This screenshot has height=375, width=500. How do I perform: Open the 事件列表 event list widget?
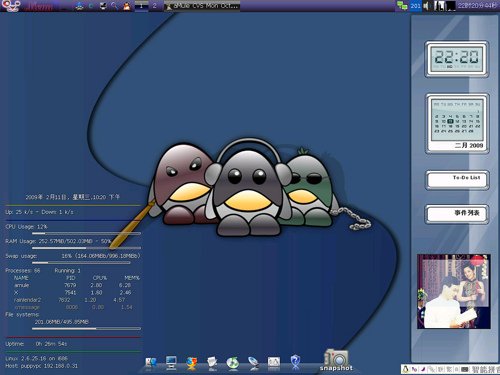pyautogui.click(x=457, y=214)
